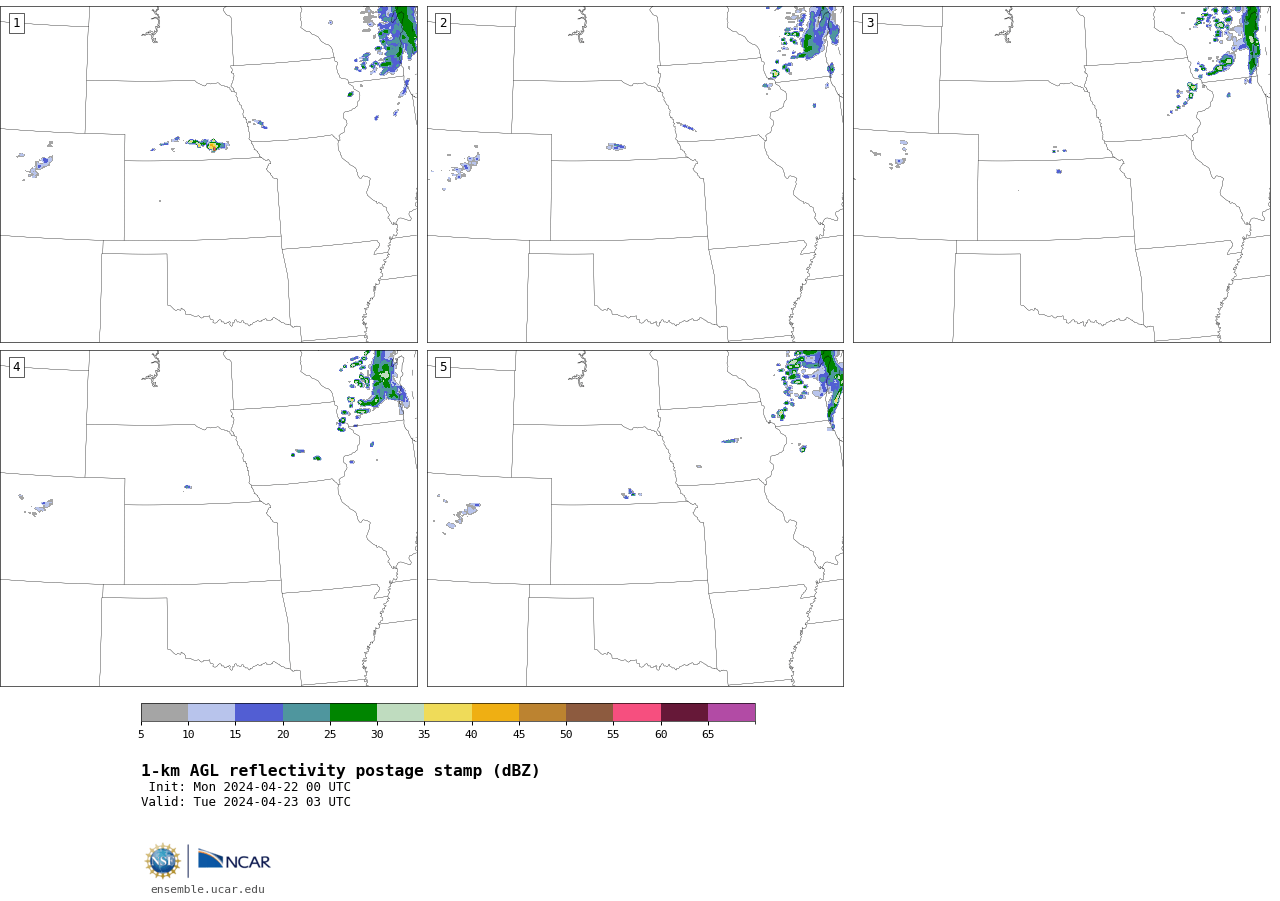Click the teal 20-25 dBZ swatch

tap(306, 713)
